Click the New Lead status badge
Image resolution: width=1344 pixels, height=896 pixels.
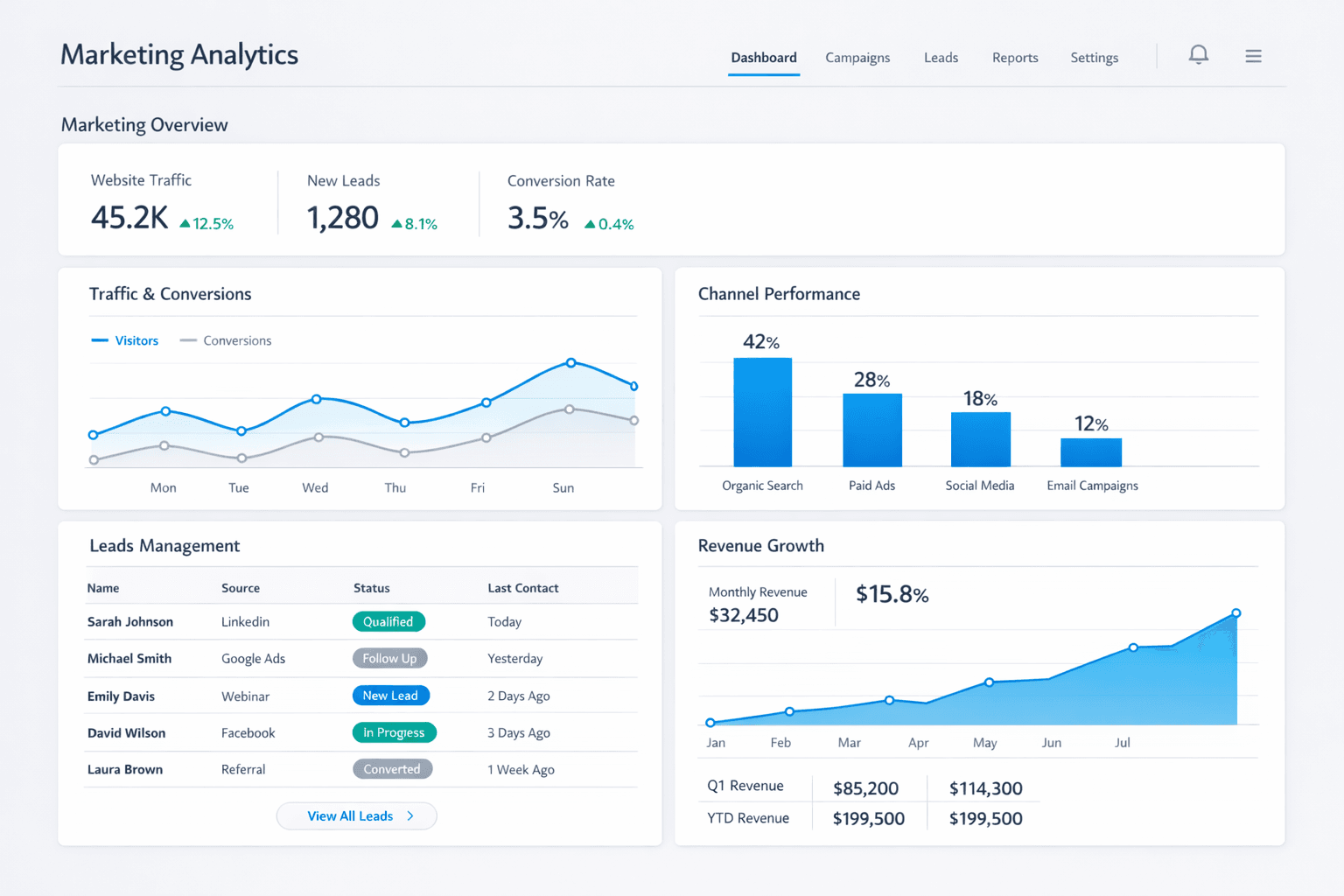click(x=390, y=696)
